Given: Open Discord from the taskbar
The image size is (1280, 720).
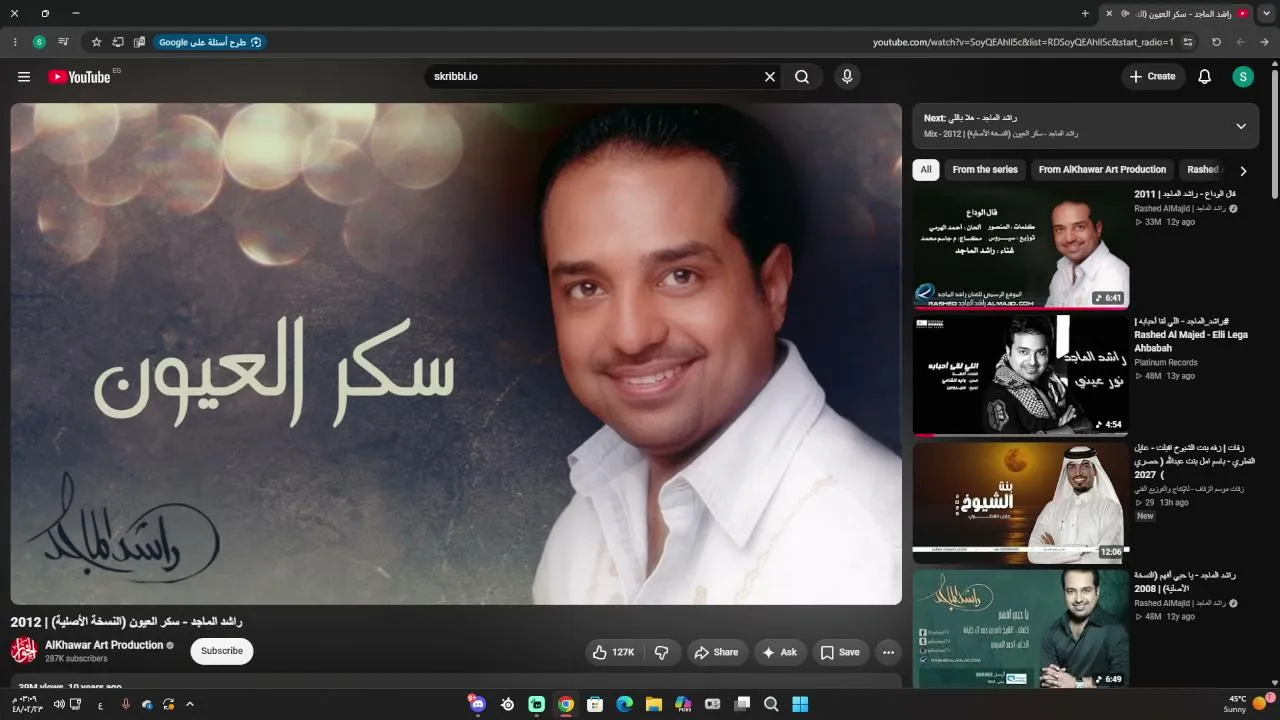Looking at the screenshot, I should coord(478,704).
